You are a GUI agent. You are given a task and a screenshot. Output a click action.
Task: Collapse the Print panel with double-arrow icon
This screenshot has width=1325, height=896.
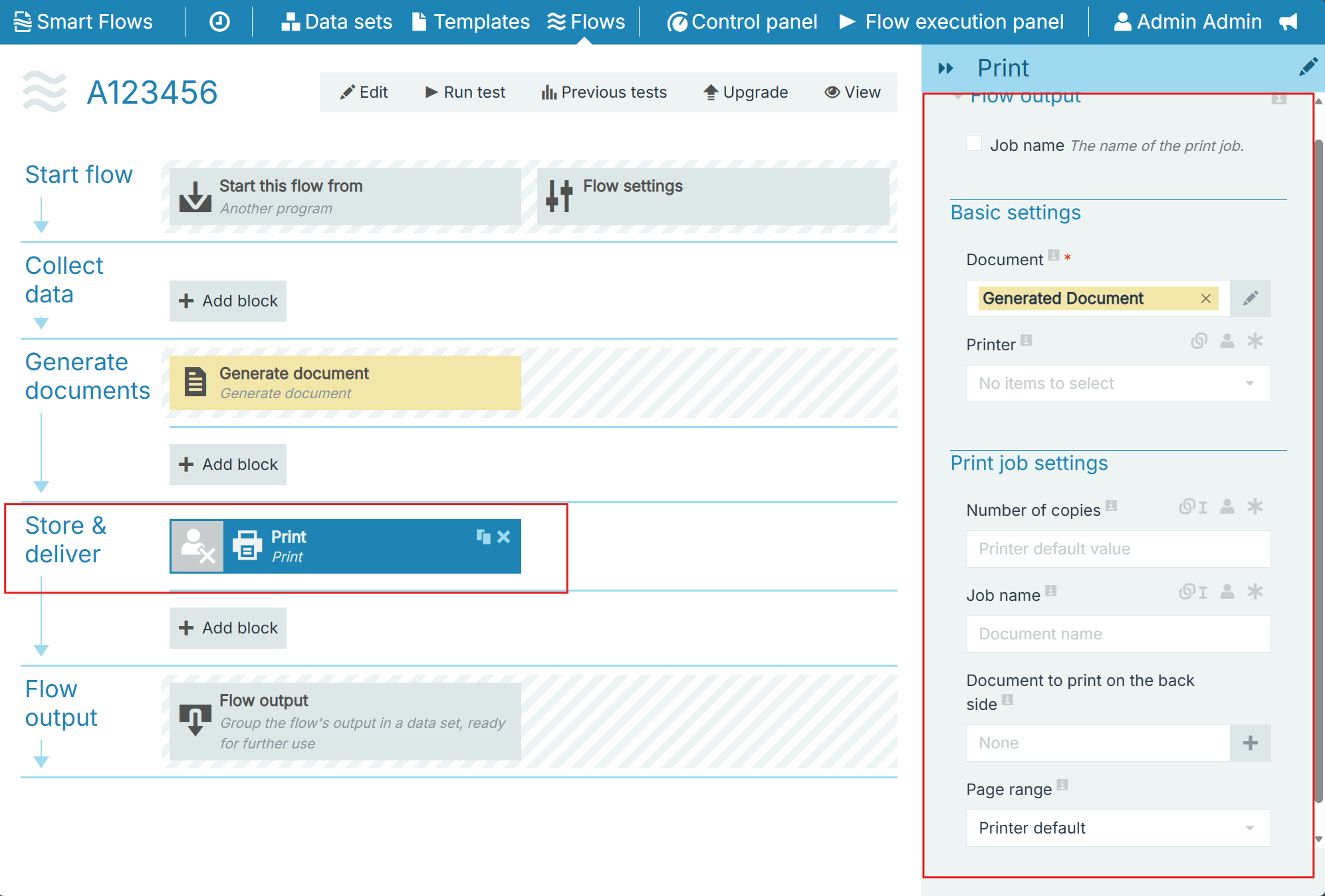(x=945, y=68)
